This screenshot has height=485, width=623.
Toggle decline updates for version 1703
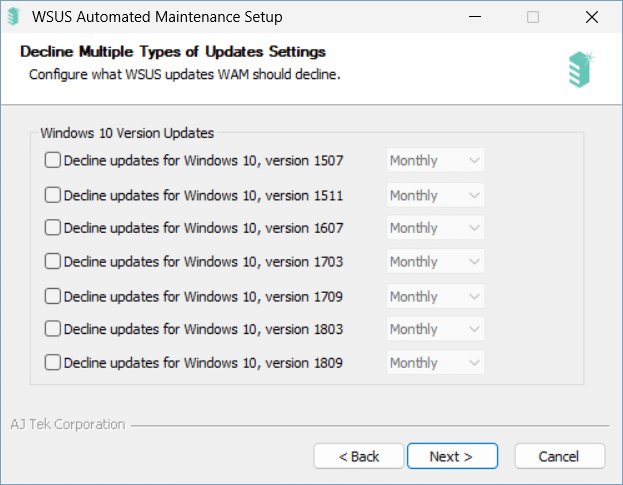click(x=52, y=261)
